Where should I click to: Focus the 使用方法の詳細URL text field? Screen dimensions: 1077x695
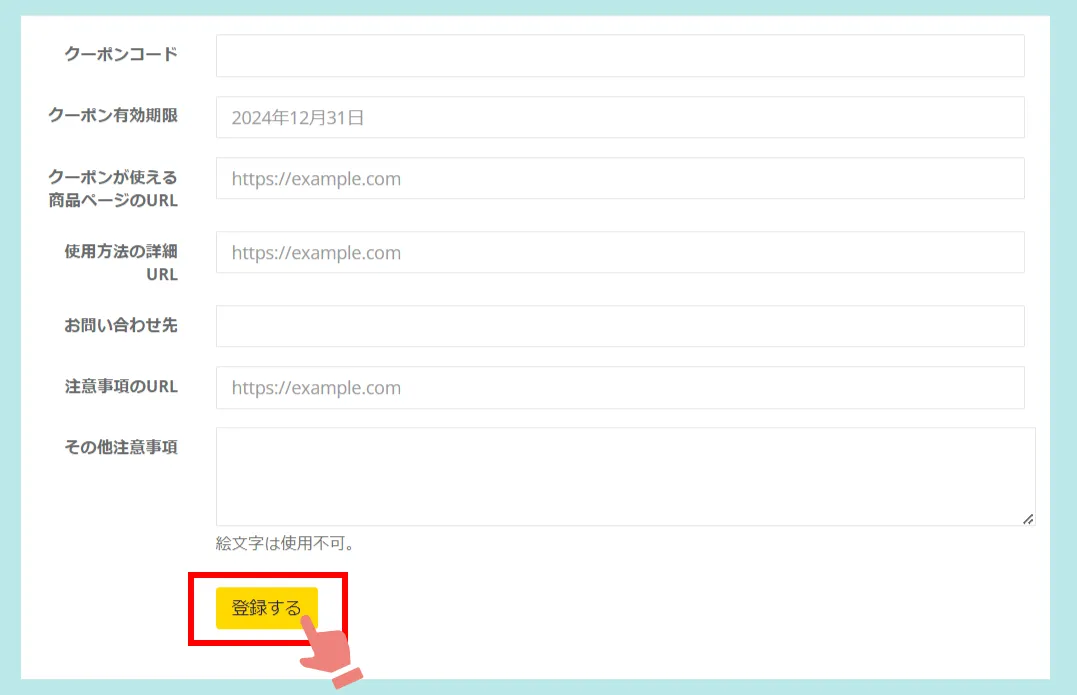[x=620, y=253]
